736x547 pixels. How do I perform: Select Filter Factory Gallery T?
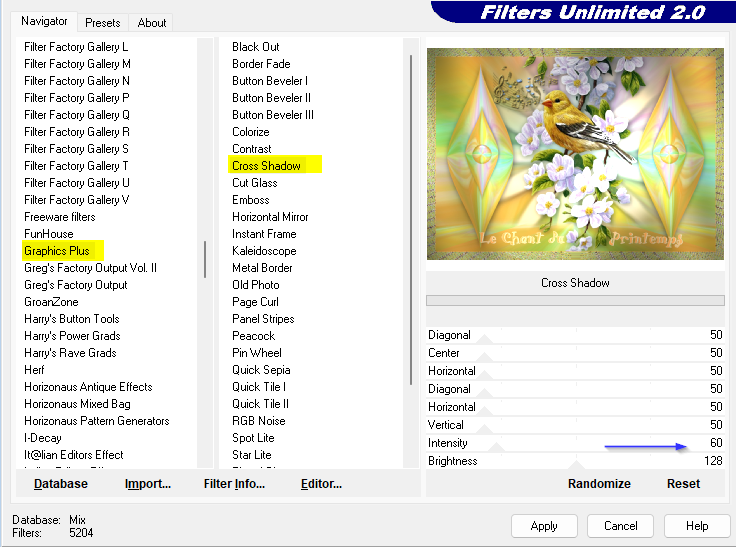click(77, 166)
